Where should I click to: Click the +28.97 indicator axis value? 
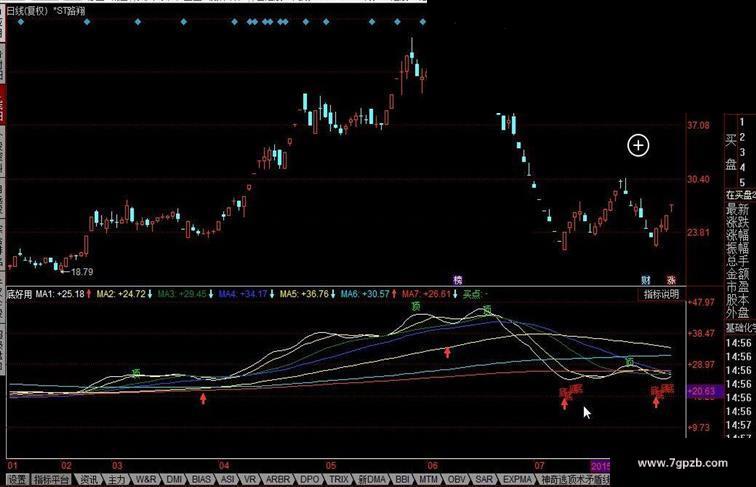click(x=702, y=365)
